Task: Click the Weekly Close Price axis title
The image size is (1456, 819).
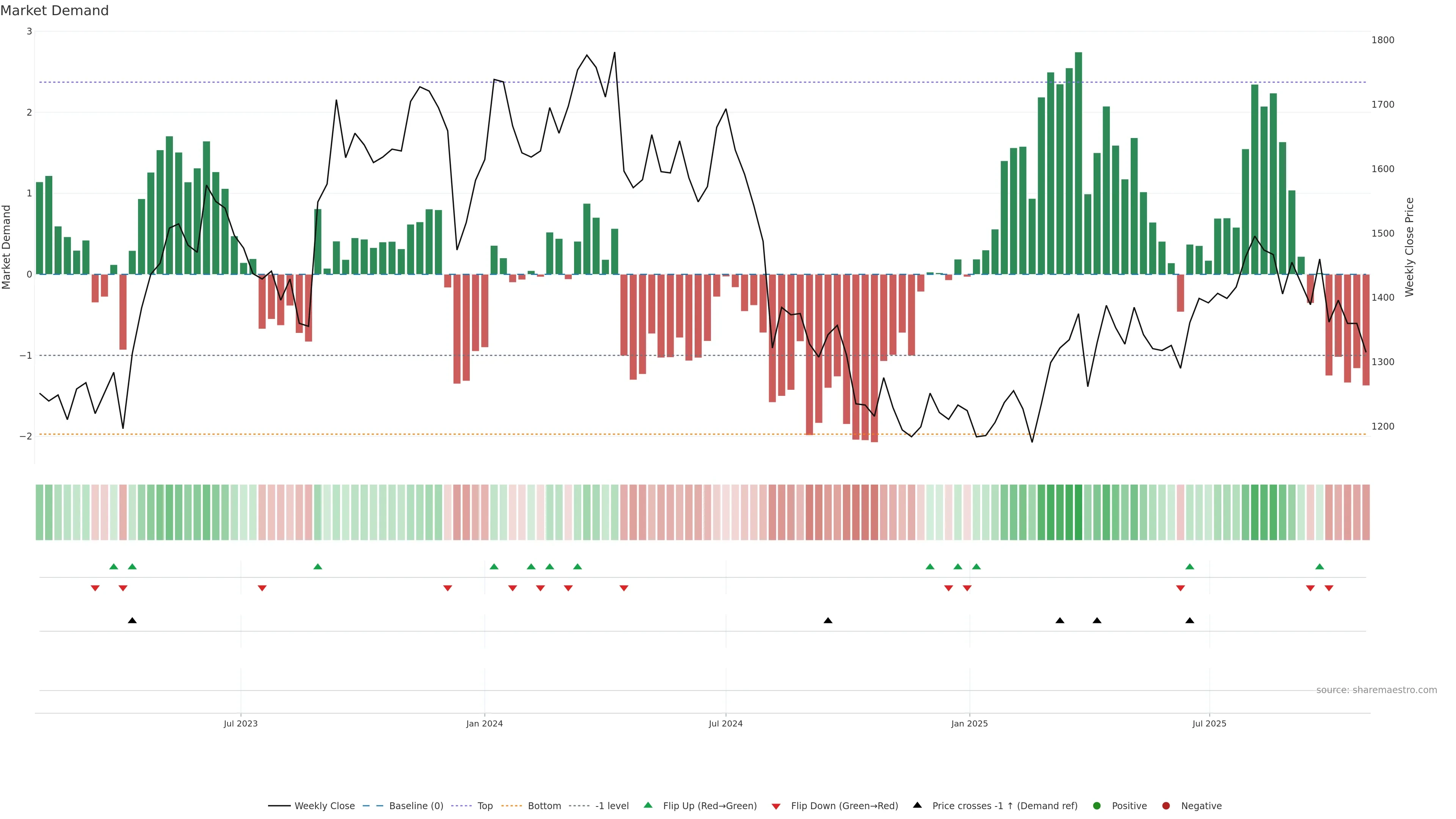Action: pyautogui.click(x=1409, y=247)
